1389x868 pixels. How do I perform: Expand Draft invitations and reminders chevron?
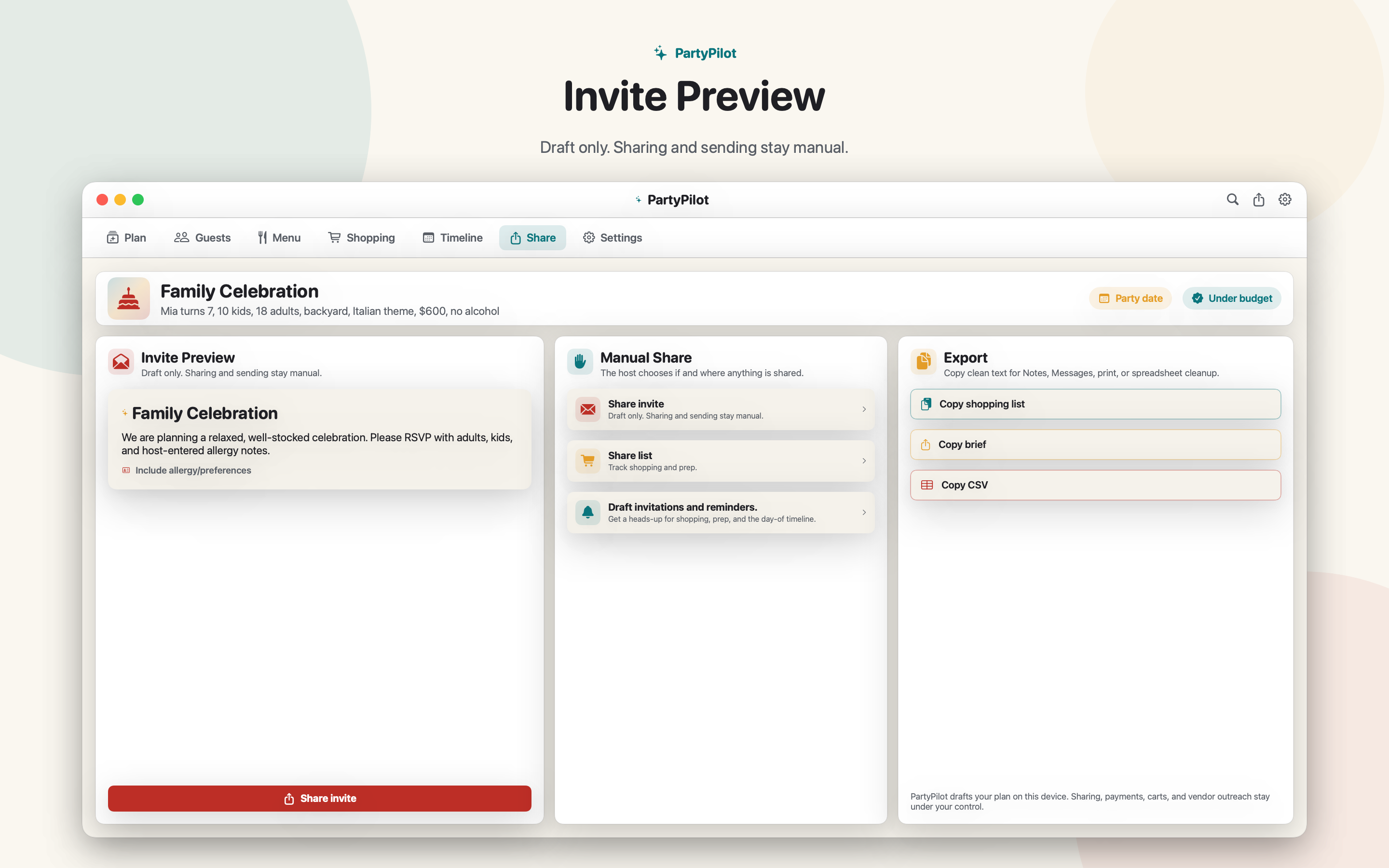coord(864,513)
